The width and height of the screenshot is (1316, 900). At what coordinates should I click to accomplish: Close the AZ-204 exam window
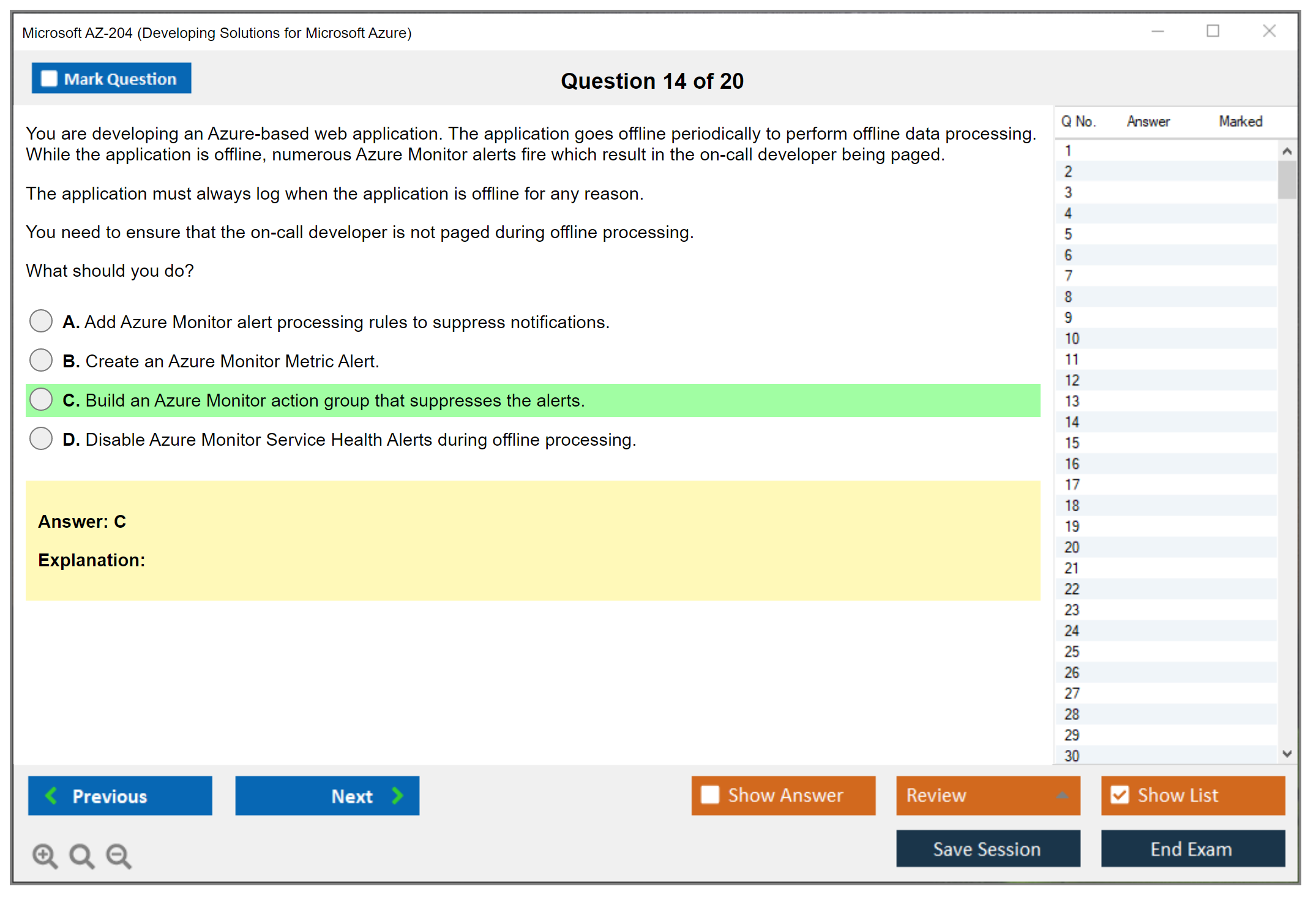point(1269,31)
